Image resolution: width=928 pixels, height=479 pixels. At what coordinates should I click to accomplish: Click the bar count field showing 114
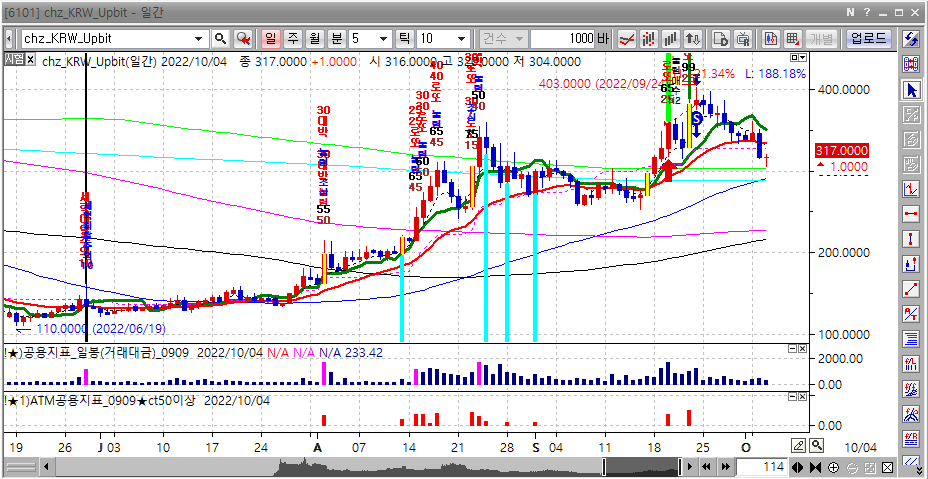[x=763, y=467]
